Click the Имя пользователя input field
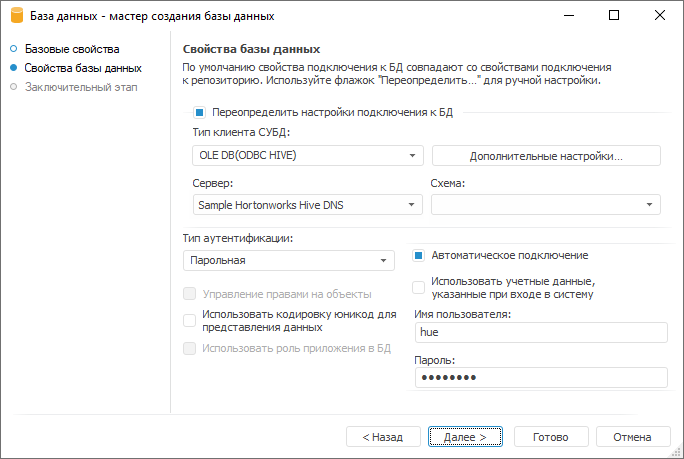 point(540,333)
